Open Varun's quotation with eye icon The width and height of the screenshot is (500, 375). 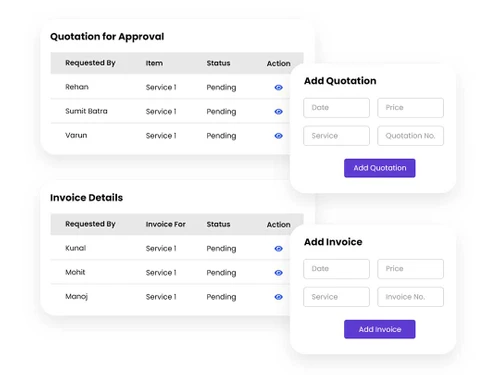coord(278,136)
